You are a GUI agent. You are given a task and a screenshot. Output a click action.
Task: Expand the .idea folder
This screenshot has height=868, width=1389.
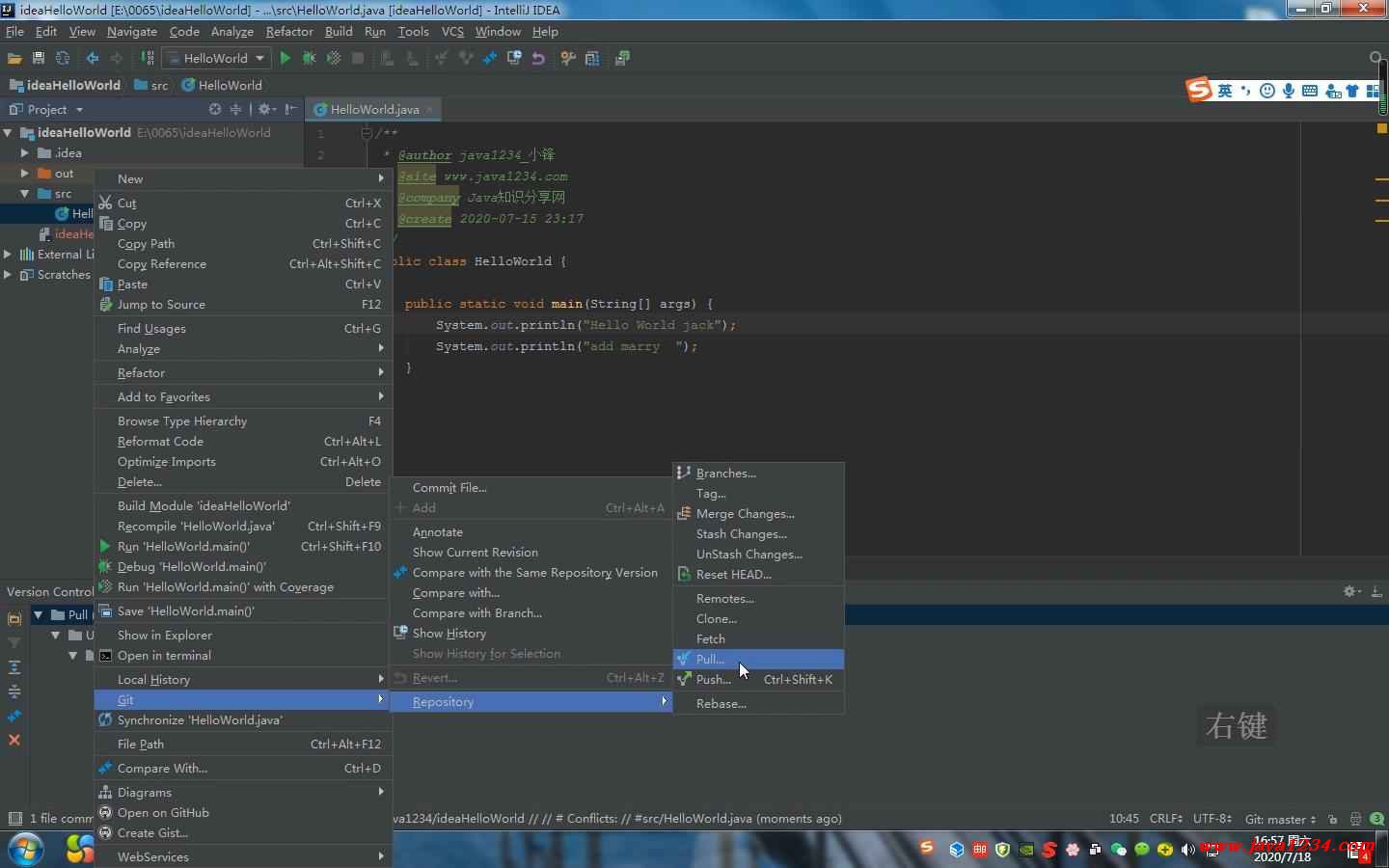tap(25, 153)
